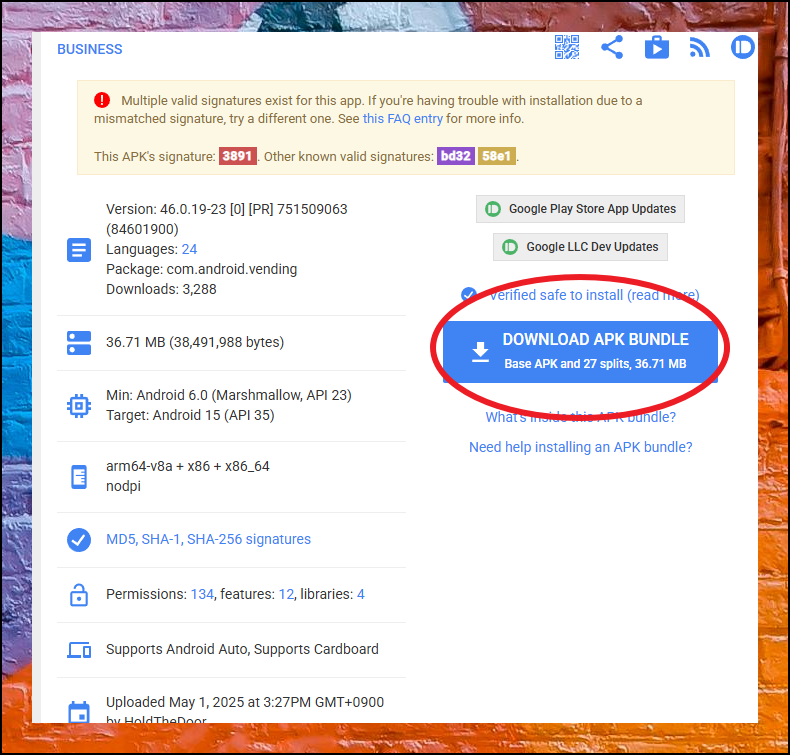Click the share icon
The width and height of the screenshot is (790, 755).
pos(612,47)
